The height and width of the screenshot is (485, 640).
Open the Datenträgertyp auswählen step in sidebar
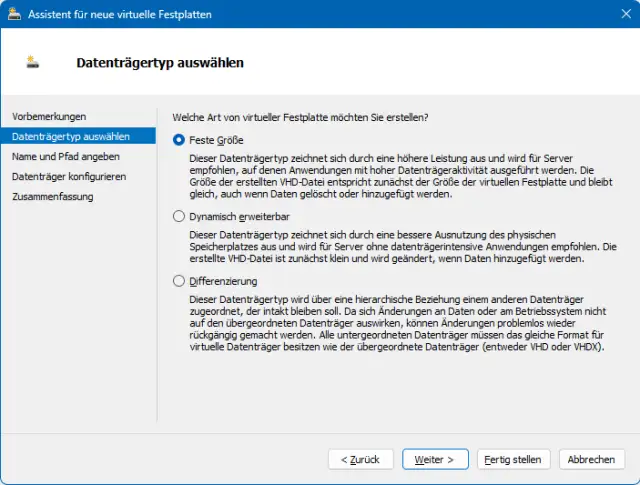coord(69,136)
